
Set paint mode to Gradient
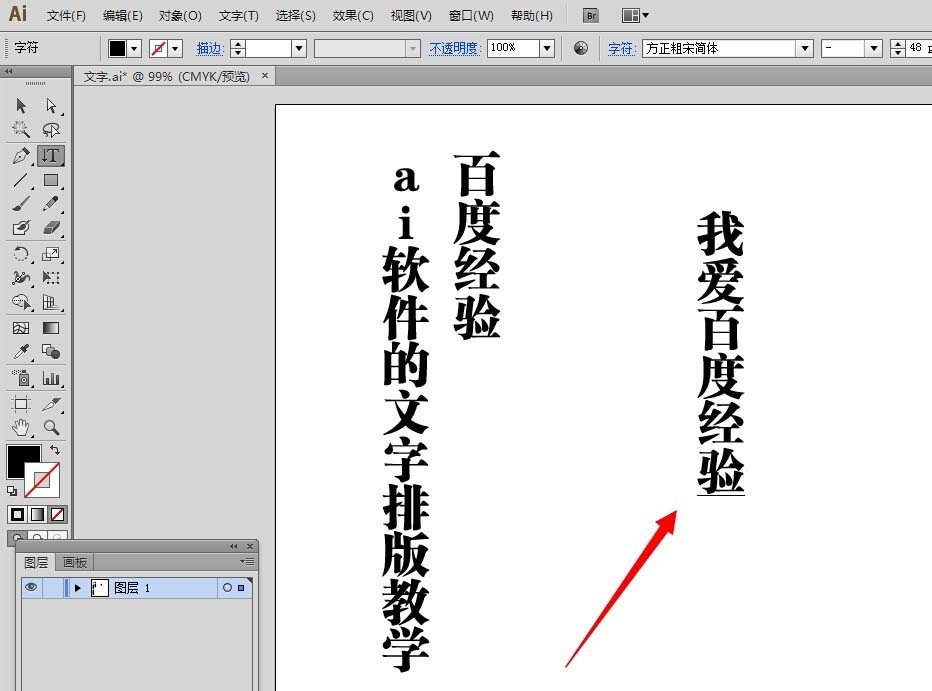coord(37,515)
